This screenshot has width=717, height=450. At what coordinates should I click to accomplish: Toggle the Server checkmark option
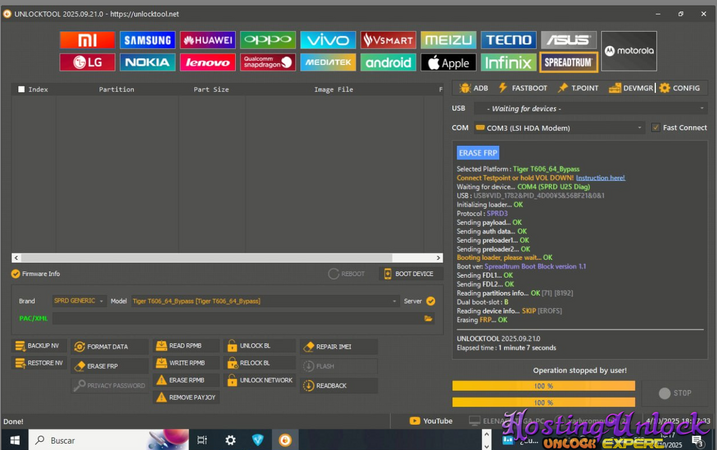point(430,300)
